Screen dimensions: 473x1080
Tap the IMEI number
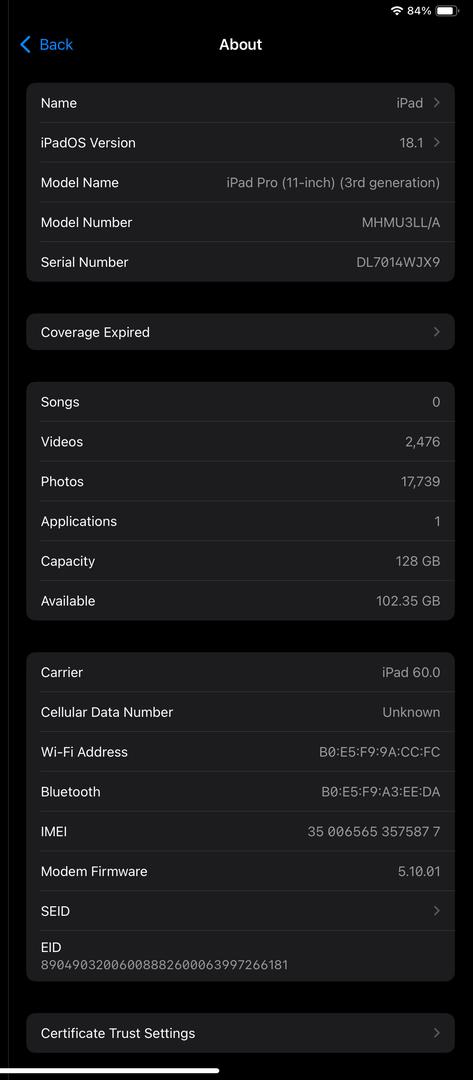point(374,832)
